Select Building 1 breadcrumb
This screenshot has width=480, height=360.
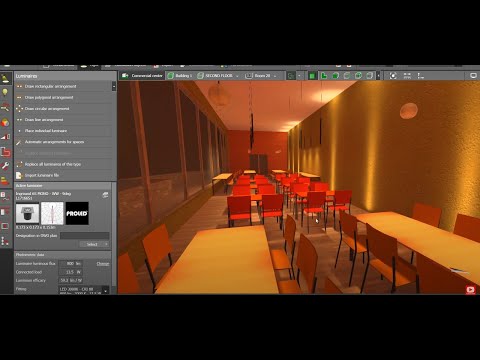[180, 76]
